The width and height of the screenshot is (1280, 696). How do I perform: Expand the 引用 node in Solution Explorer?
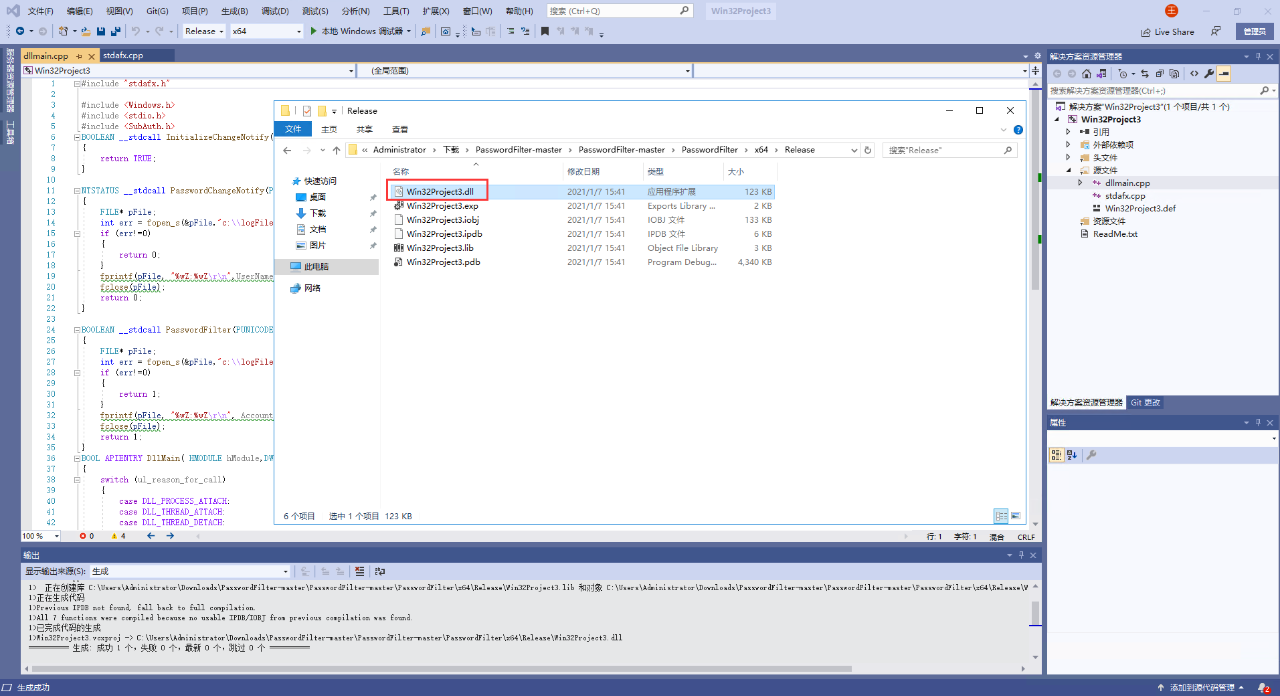pyautogui.click(x=1068, y=132)
